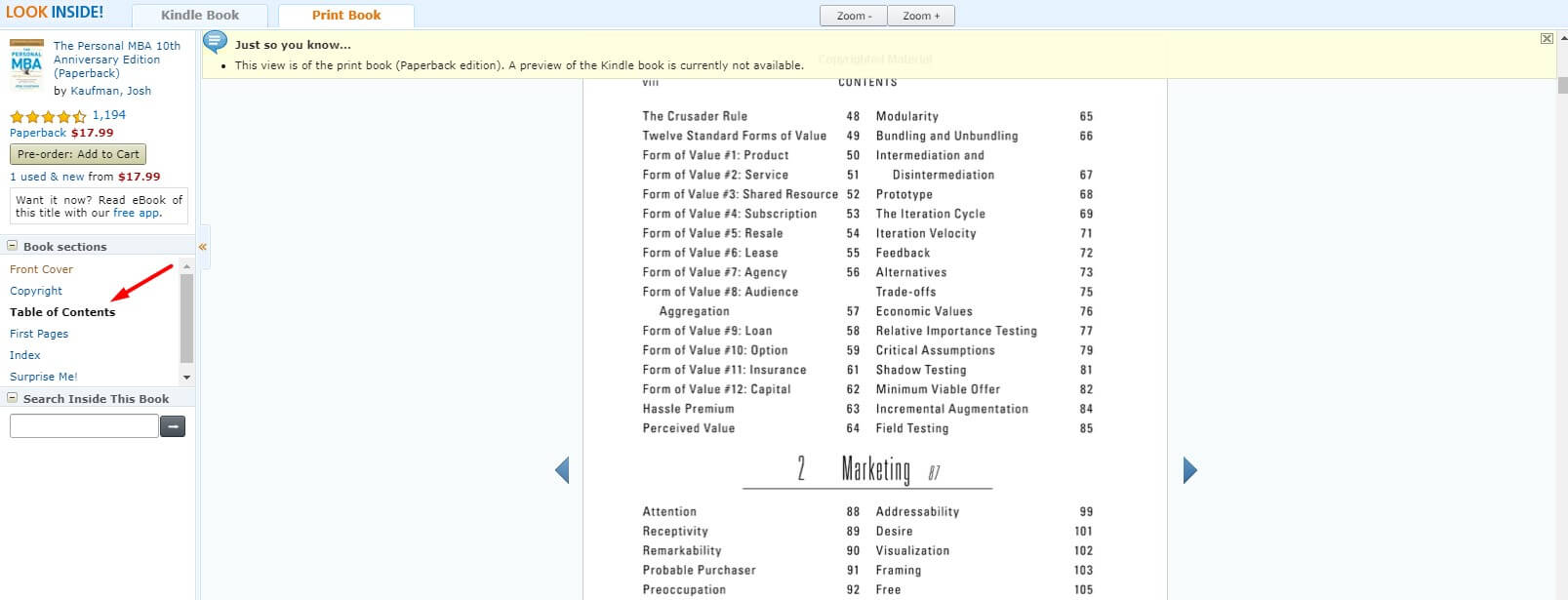Click the star rating icons
1568x600 pixels.
[48, 116]
